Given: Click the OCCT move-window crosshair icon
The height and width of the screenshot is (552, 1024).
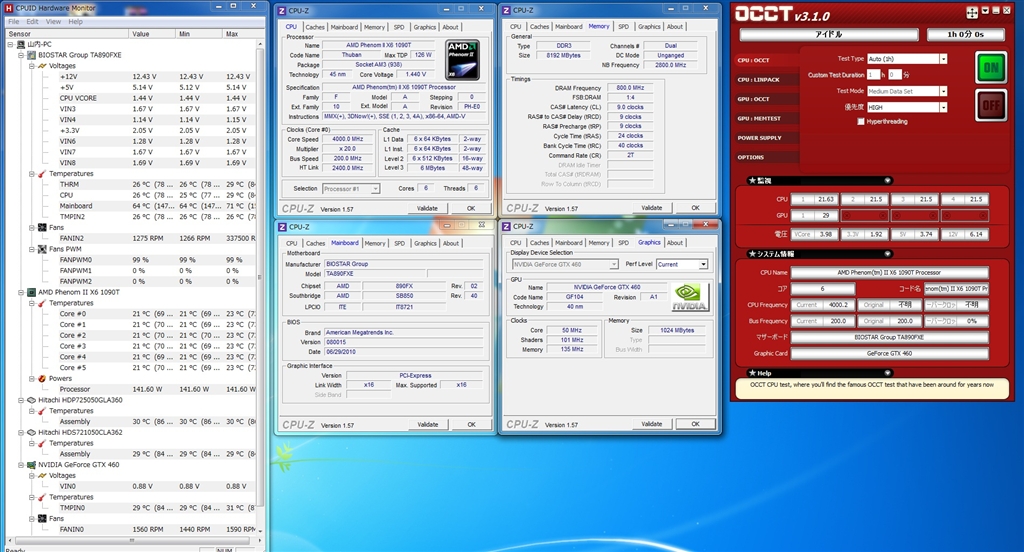Looking at the screenshot, I should (x=972, y=12).
